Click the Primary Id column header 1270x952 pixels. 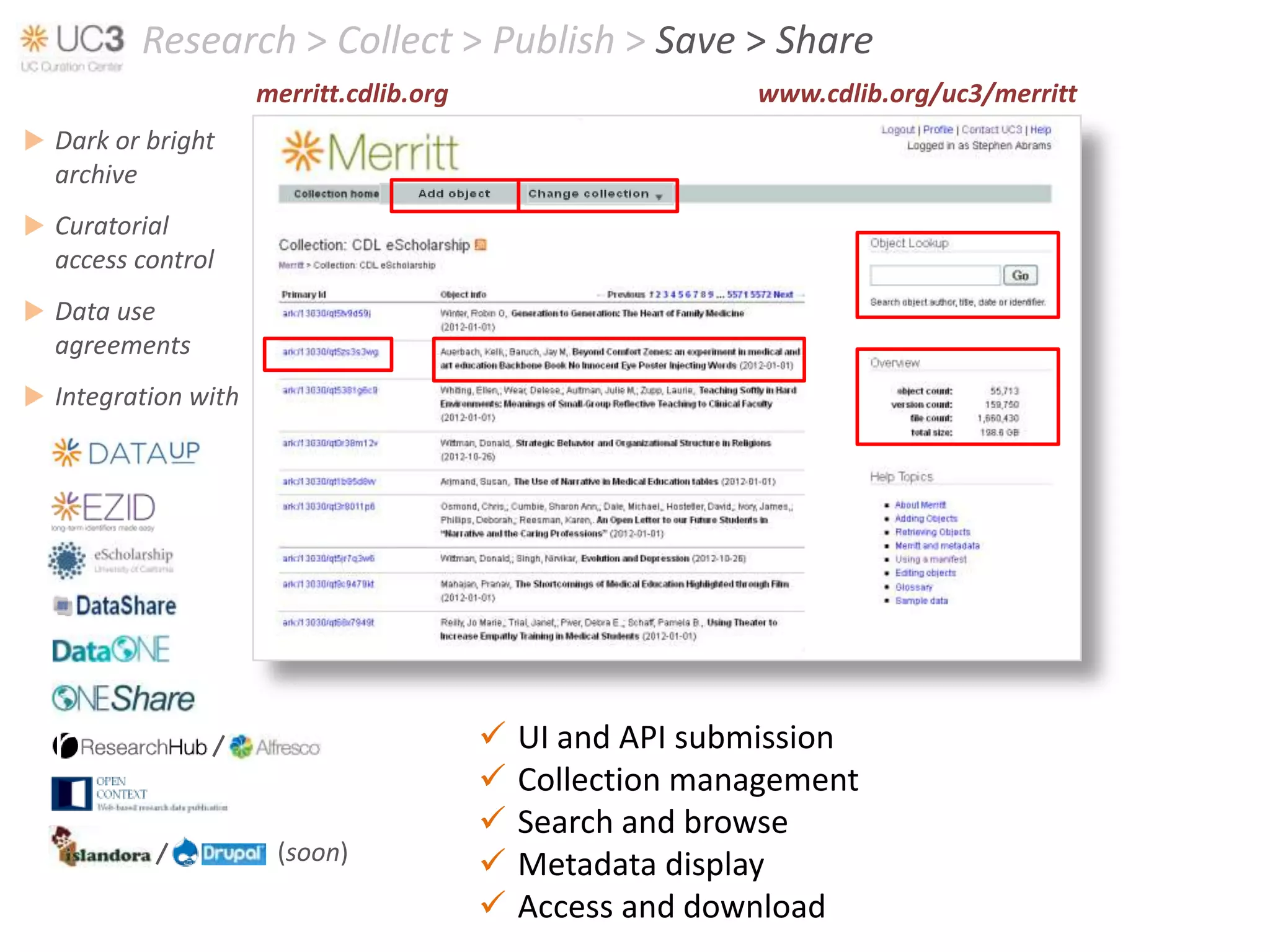(x=303, y=294)
